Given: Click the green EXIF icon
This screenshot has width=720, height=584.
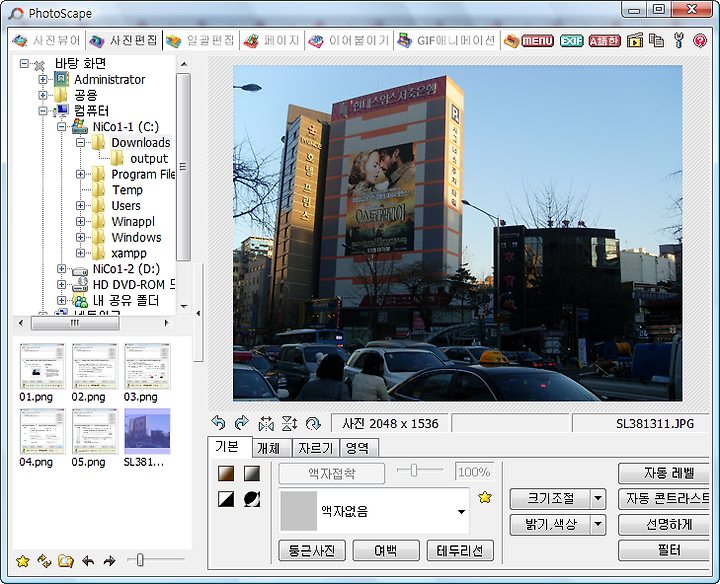Looking at the screenshot, I should 571,41.
